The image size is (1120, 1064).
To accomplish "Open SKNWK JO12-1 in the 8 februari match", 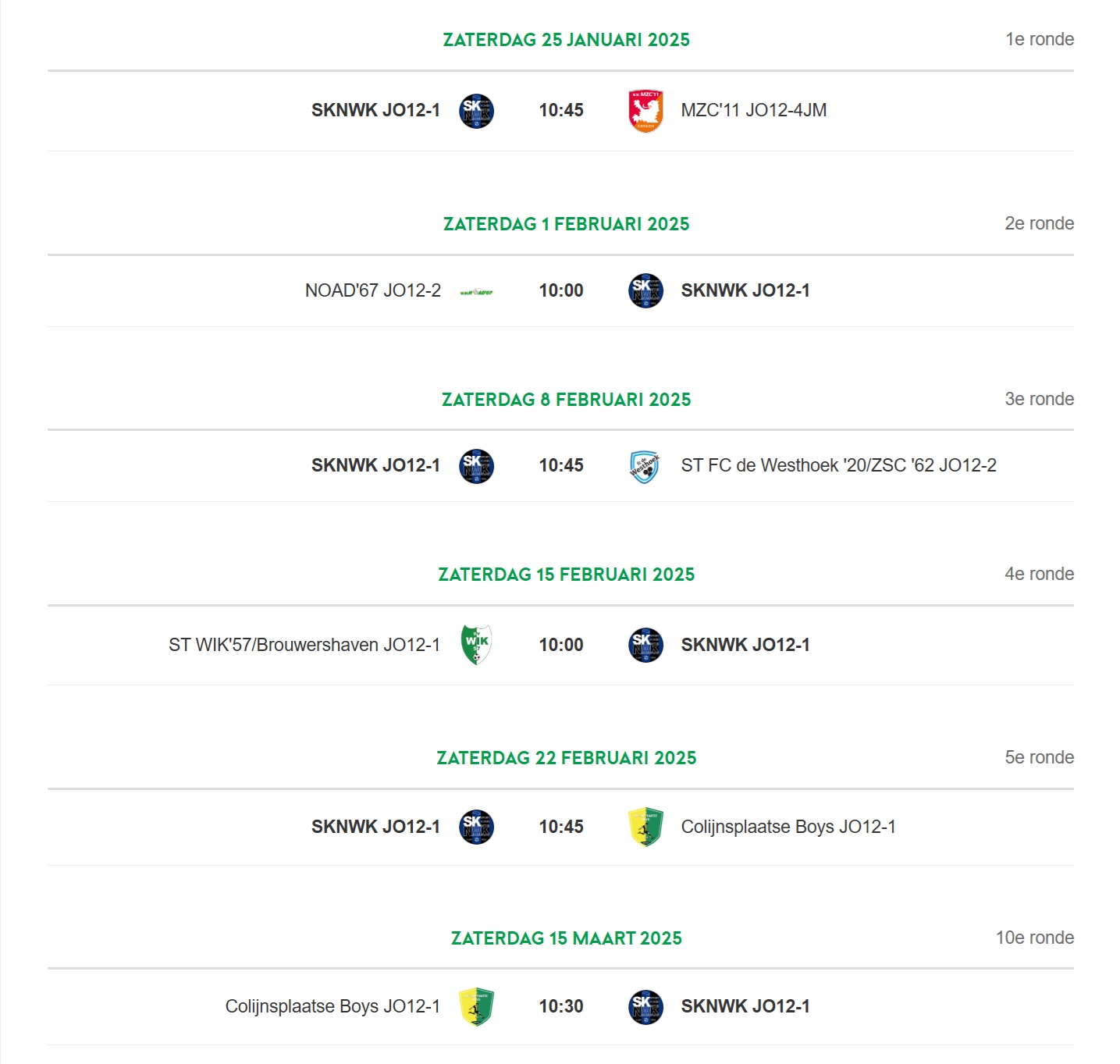I will [x=375, y=465].
